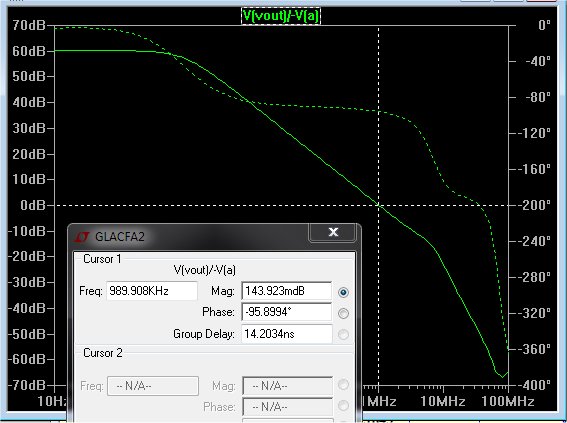Click the Group Delay value field
The image size is (567, 423).
286,334
